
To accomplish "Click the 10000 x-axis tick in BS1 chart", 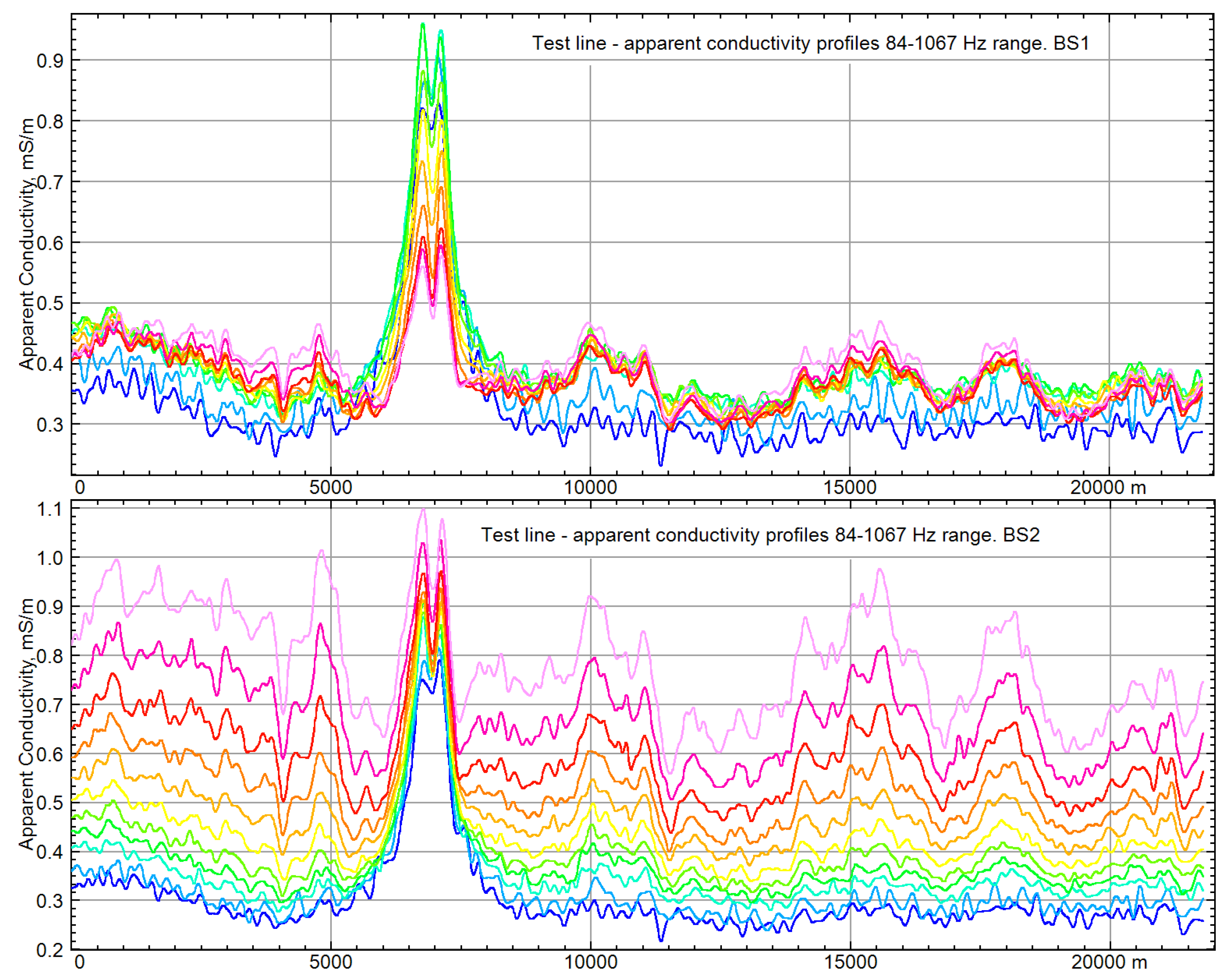I will [x=590, y=487].
